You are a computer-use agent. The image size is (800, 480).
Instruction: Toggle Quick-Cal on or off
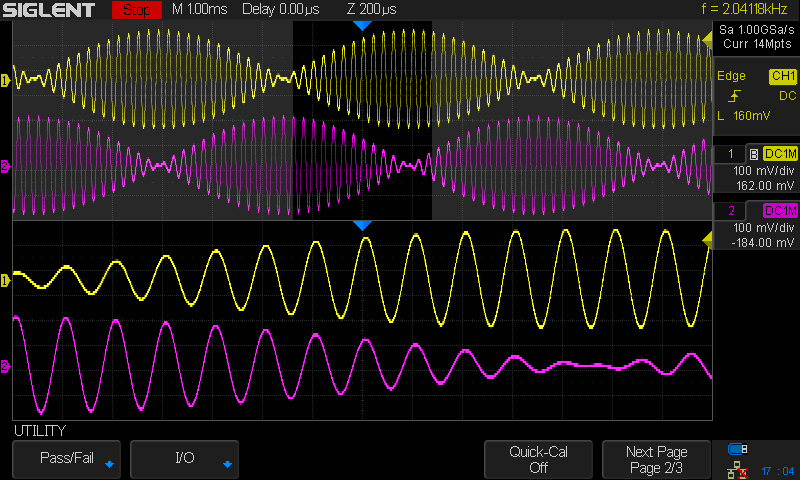pyautogui.click(x=538, y=459)
